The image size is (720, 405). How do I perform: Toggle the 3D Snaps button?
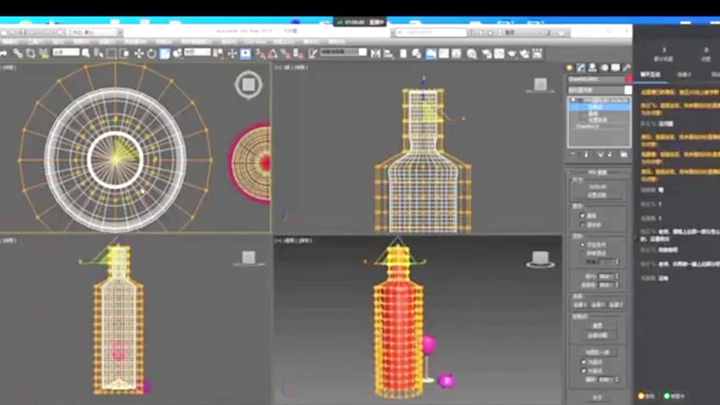260,54
